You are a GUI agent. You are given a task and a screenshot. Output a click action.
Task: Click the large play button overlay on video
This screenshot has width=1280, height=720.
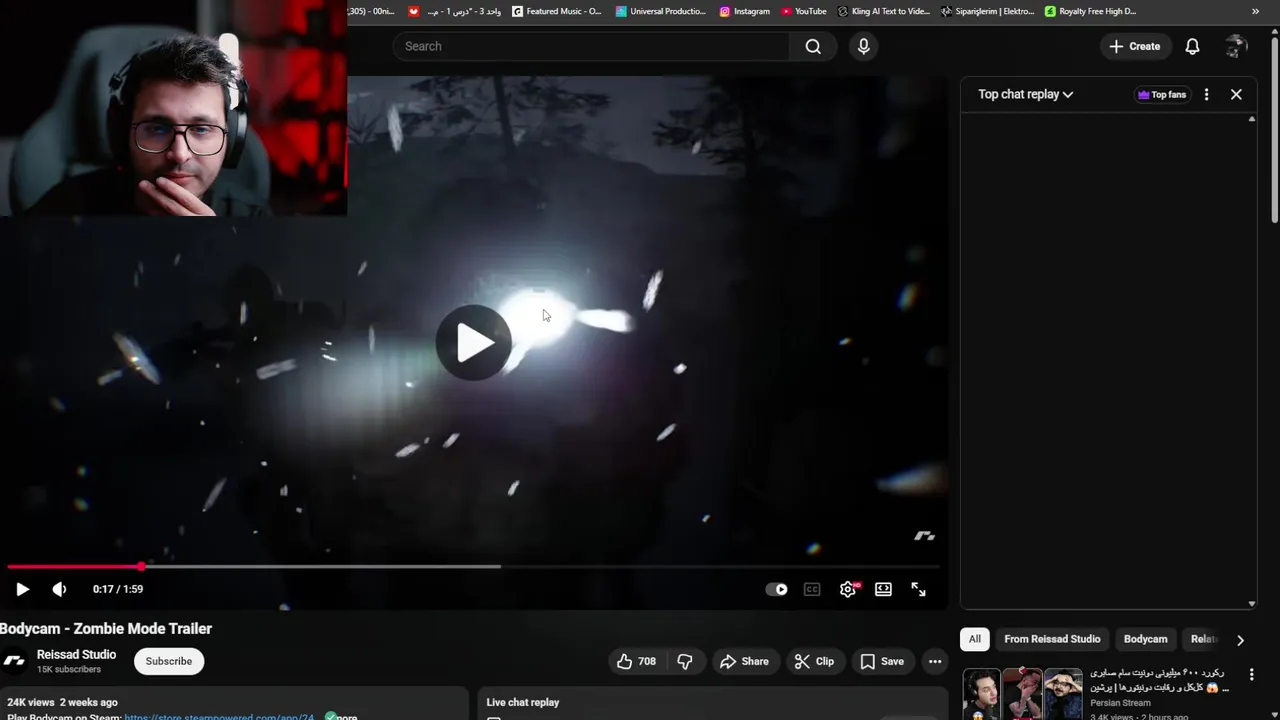tap(474, 343)
